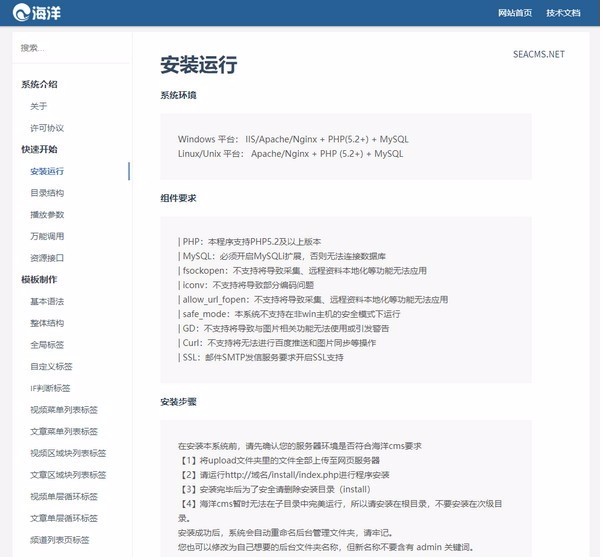Viewport: 603px width, 560px height.
Task: Click the Linux/Unix 平台 requirements line
Action: 292,154
